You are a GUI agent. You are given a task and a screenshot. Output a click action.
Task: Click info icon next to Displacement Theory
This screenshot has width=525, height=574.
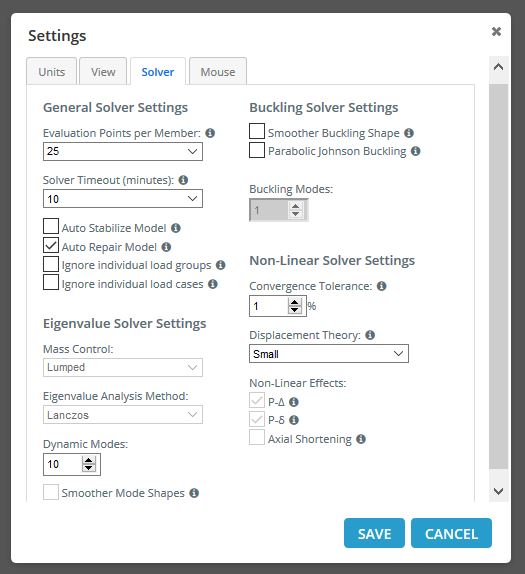click(370, 335)
